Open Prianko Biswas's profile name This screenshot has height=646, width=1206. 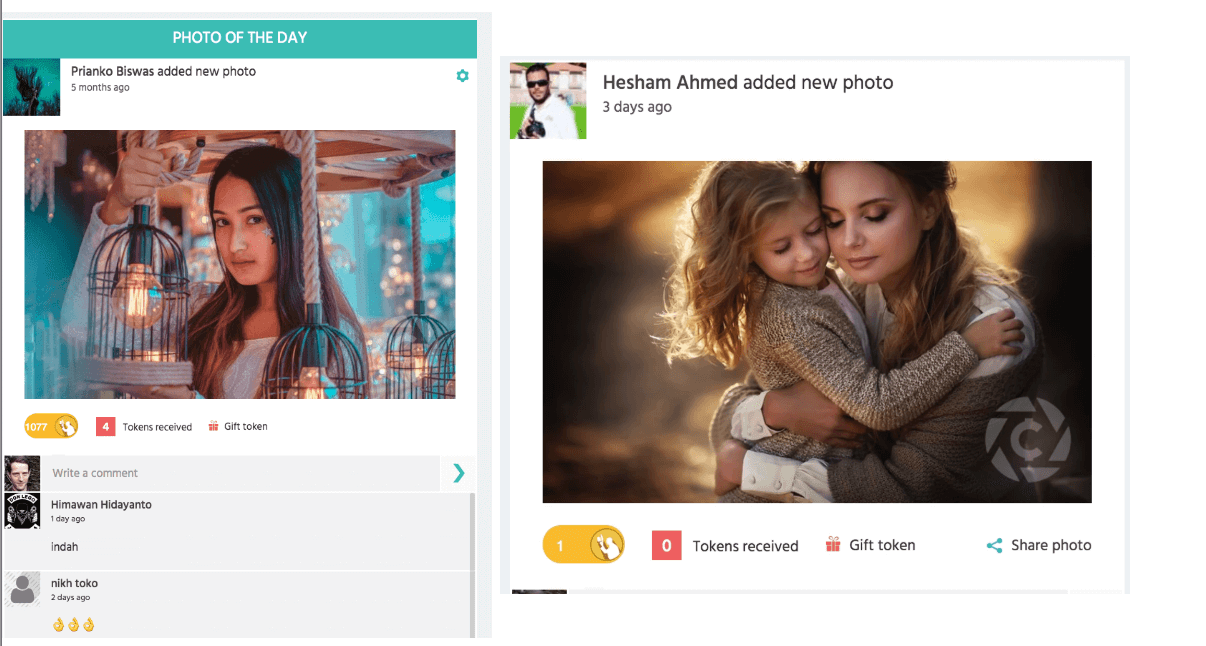110,71
